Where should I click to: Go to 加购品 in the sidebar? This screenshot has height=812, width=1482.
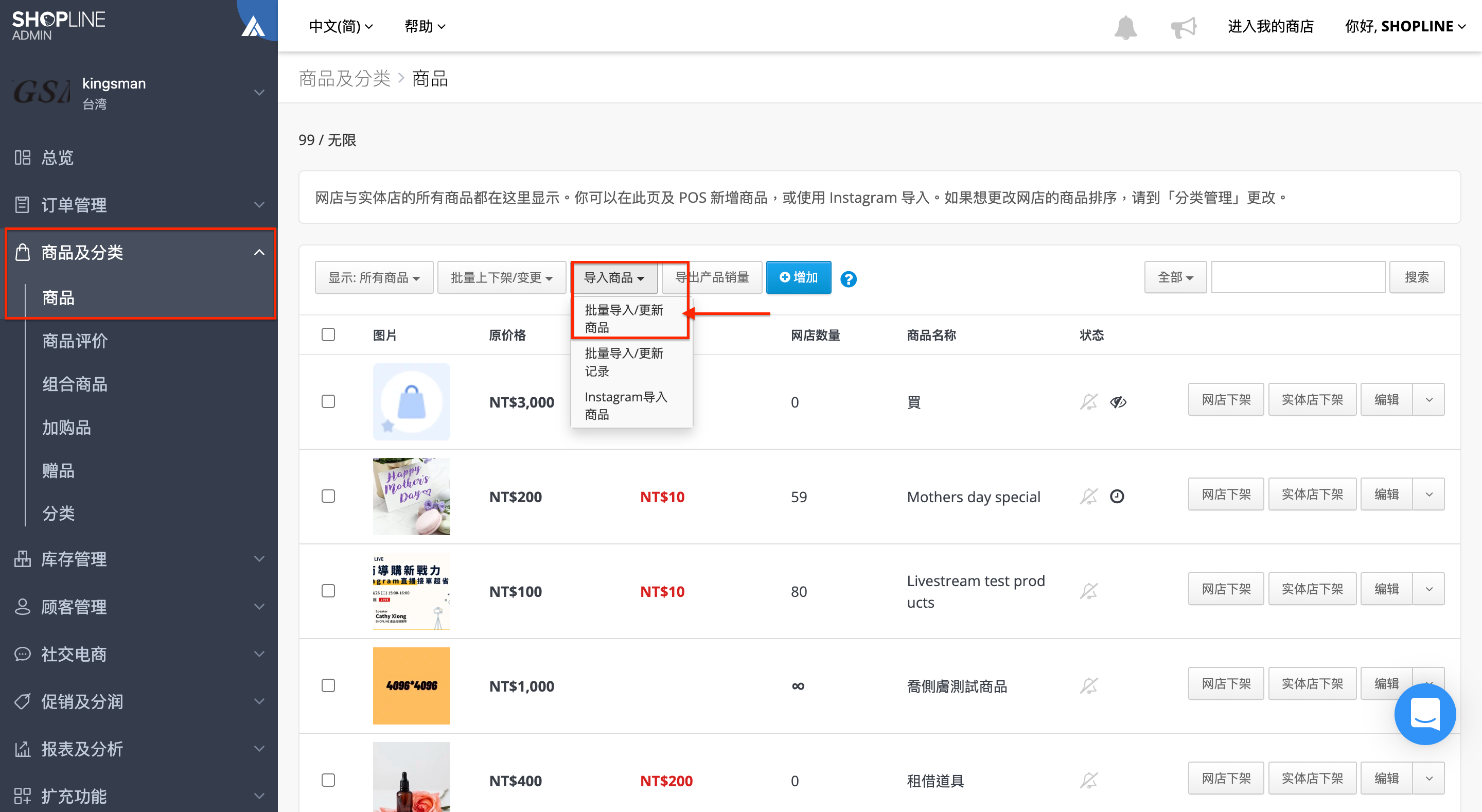click(x=67, y=427)
